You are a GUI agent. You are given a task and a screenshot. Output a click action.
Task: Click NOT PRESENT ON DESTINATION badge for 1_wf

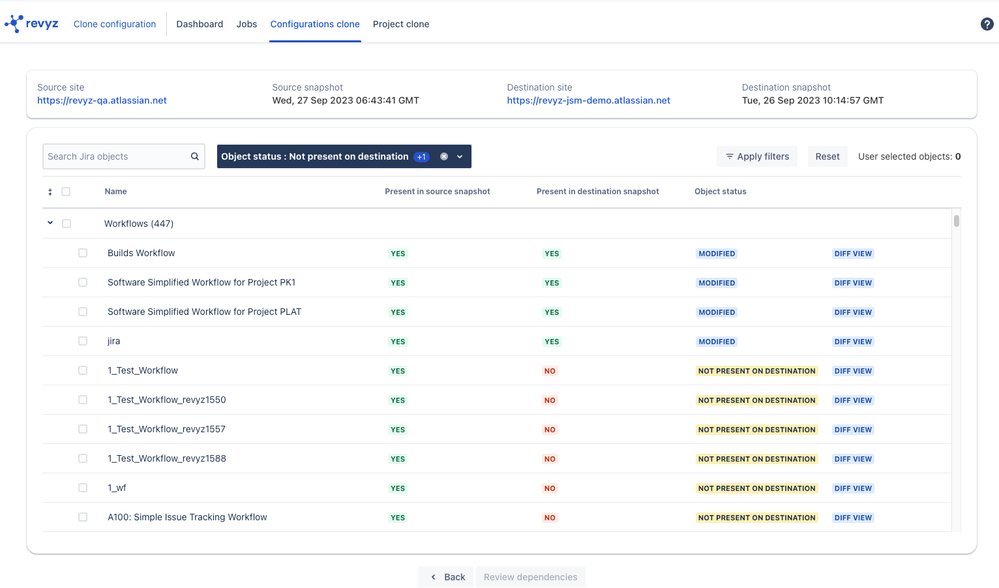756,488
